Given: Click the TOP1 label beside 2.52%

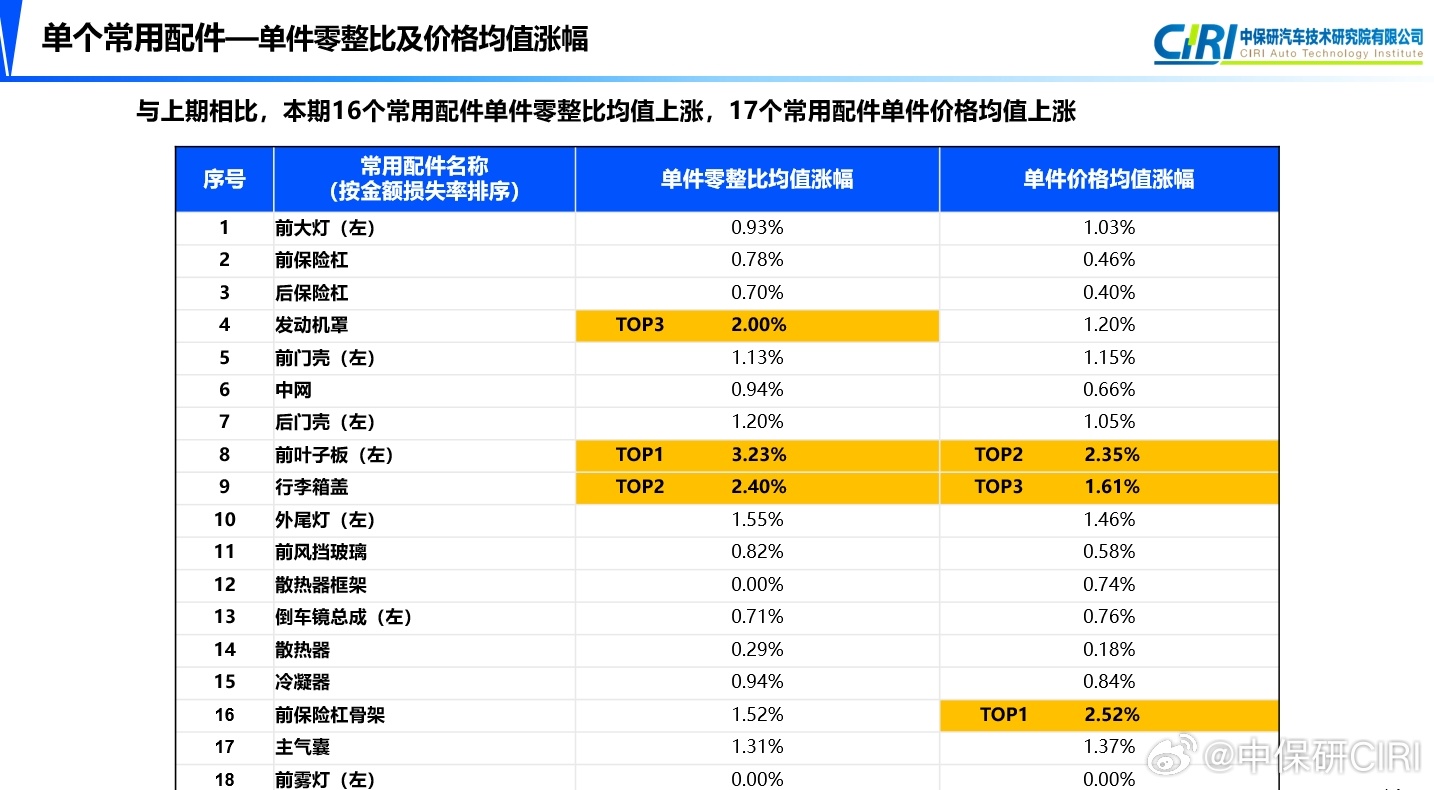Looking at the screenshot, I should point(1004,715).
